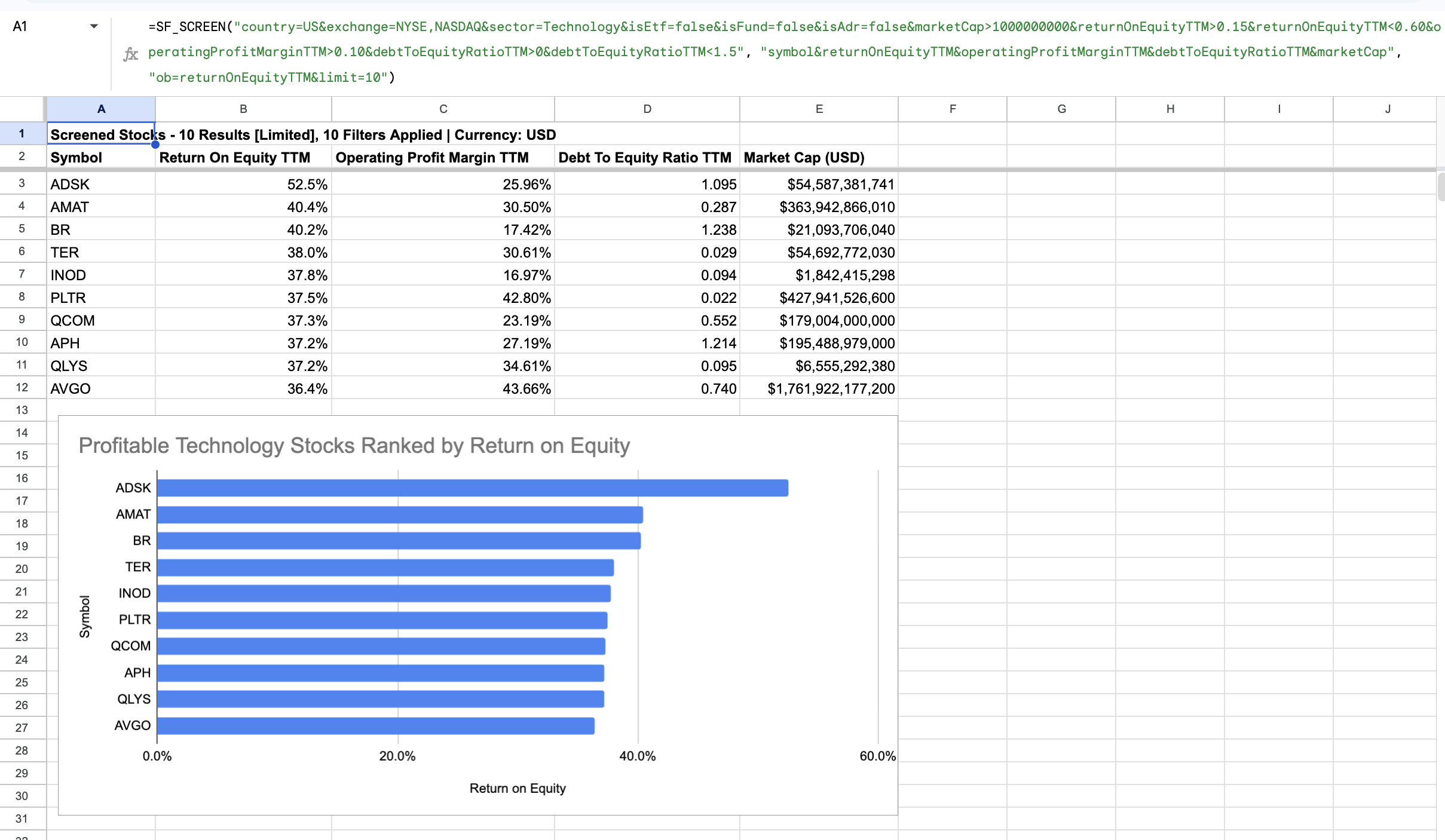Click the 25.96% operating margin cell
Screen dimensions: 1445x840
[x=443, y=184]
